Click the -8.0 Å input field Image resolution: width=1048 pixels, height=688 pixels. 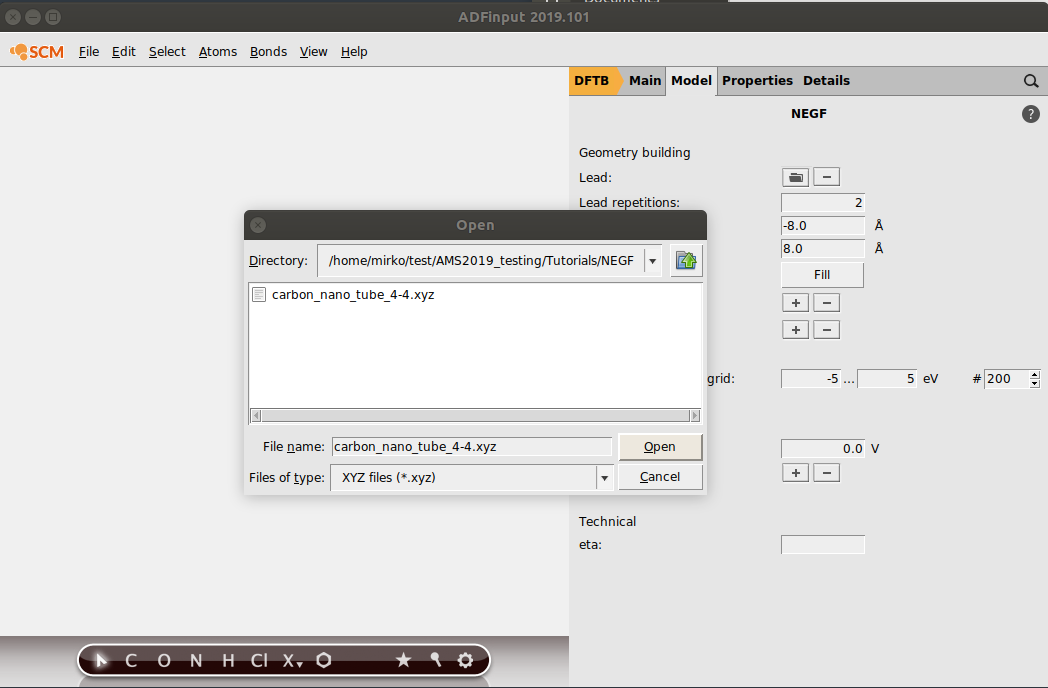pyautogui.click(x=823, y=225)
